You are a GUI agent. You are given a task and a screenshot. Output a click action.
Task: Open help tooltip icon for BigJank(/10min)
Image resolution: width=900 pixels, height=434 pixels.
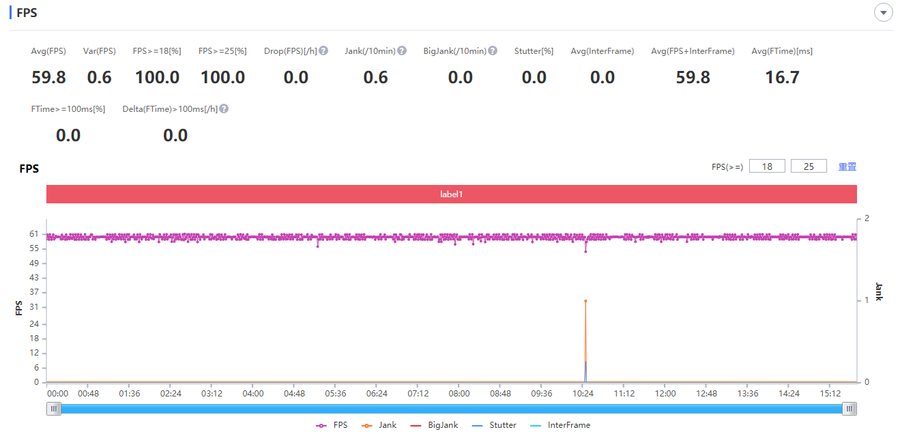[x=492, y=51]
